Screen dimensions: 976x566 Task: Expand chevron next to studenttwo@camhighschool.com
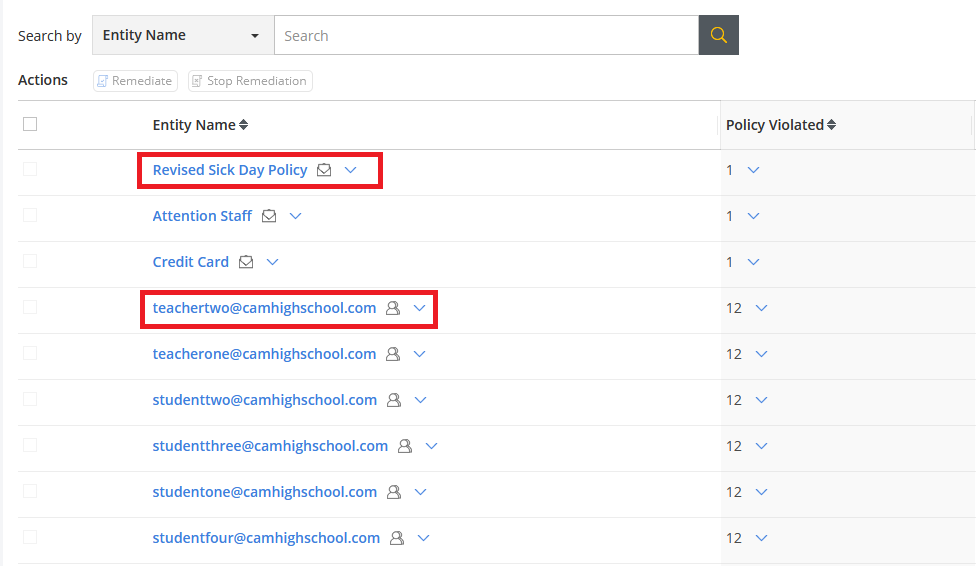pos(420,400)
